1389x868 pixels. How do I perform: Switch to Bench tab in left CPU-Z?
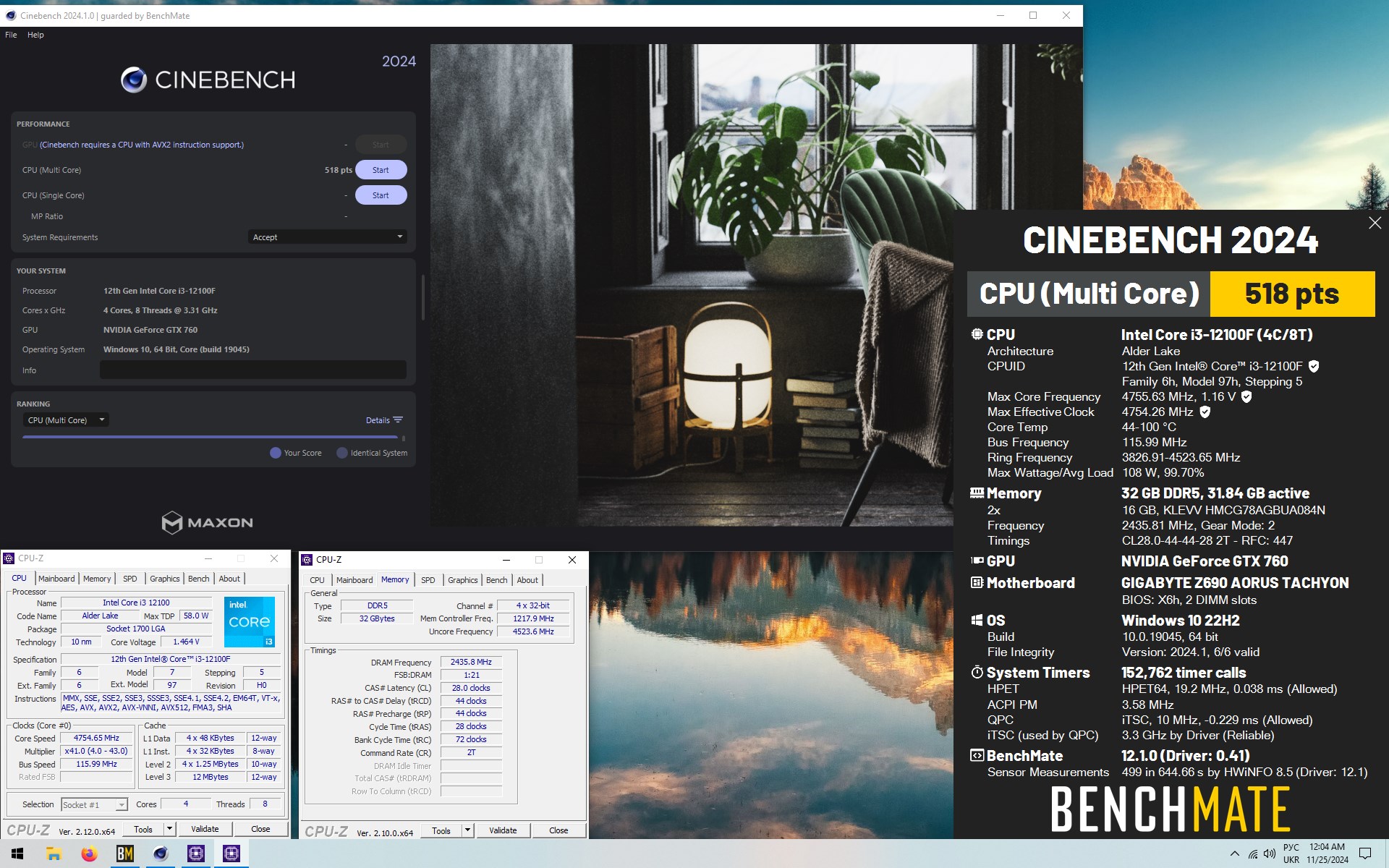pyautogui.click(x=198, y=579)
